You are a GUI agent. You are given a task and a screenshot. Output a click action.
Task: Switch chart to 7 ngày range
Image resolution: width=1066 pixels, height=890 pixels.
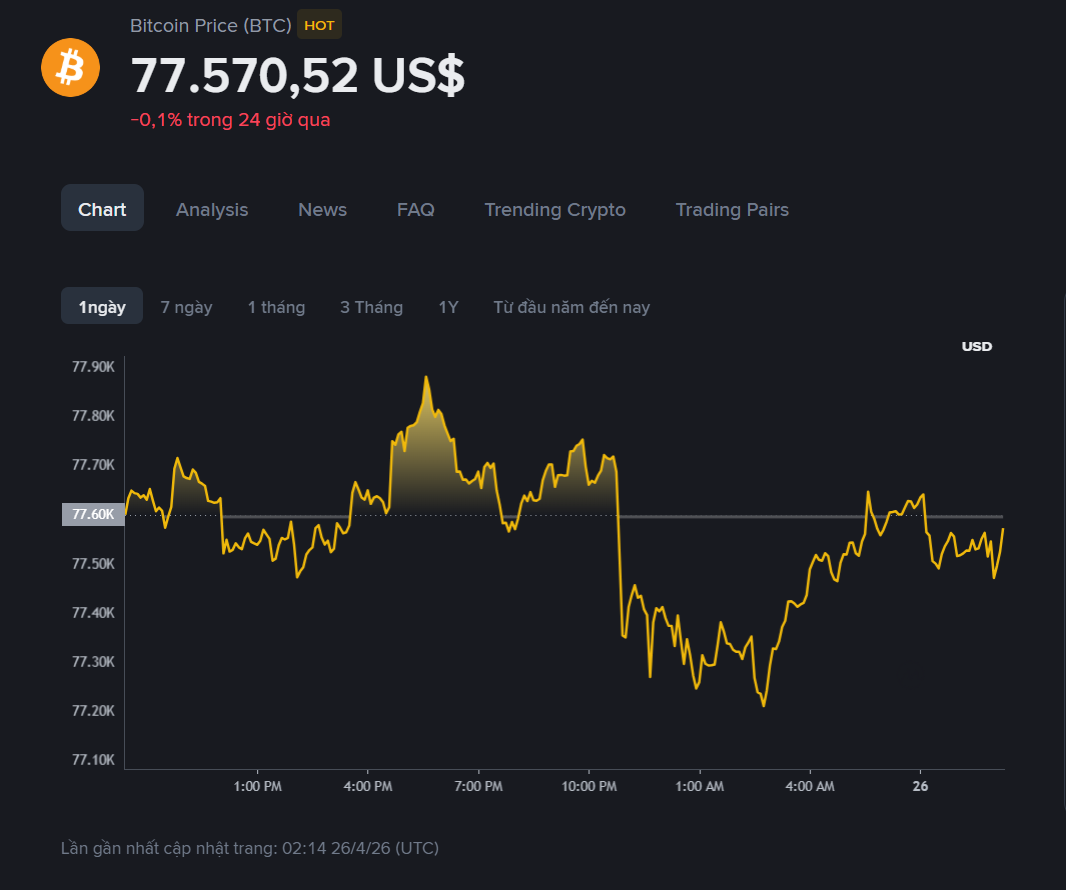pos(186,307)
